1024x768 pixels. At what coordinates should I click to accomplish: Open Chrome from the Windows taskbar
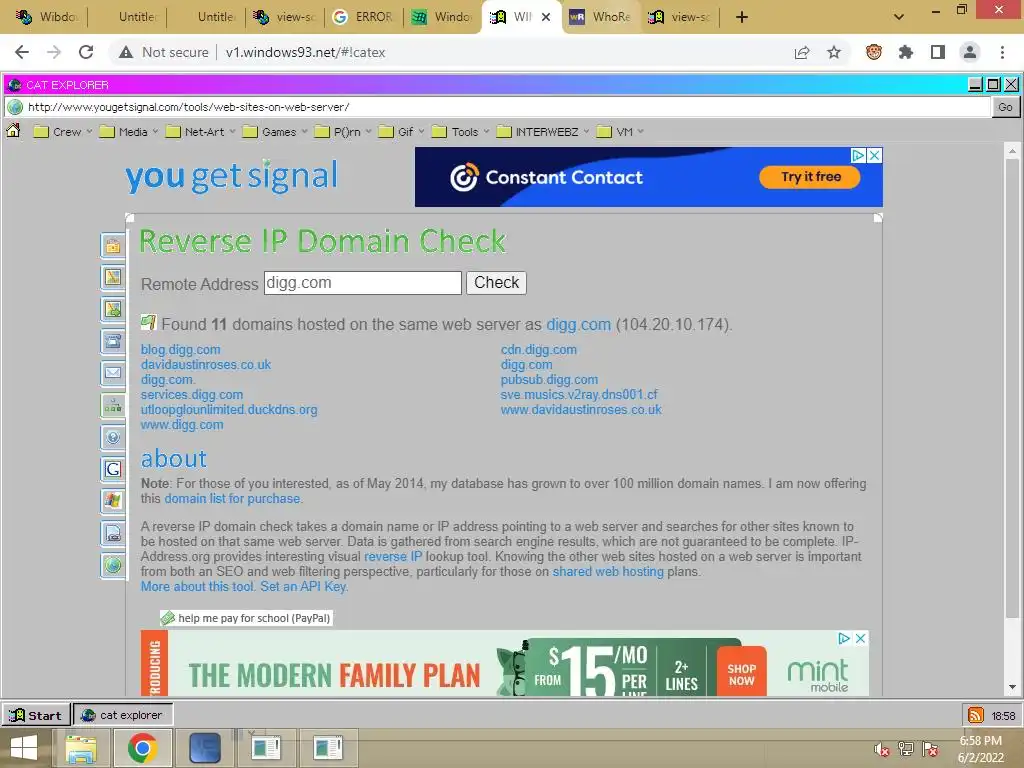[x=142, y=748]
